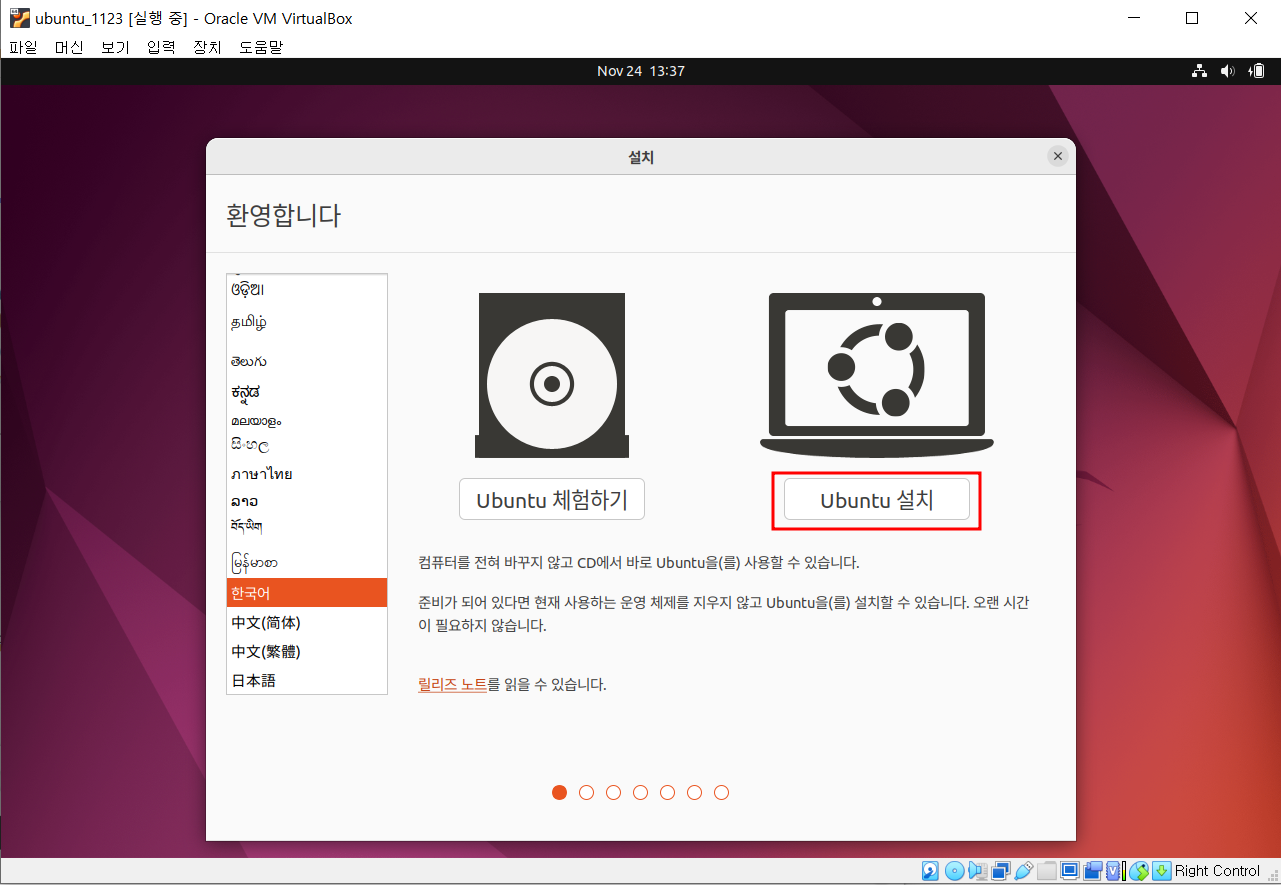Open the 입력 menu
The image size is (1281, 885).
click(161, 46)
